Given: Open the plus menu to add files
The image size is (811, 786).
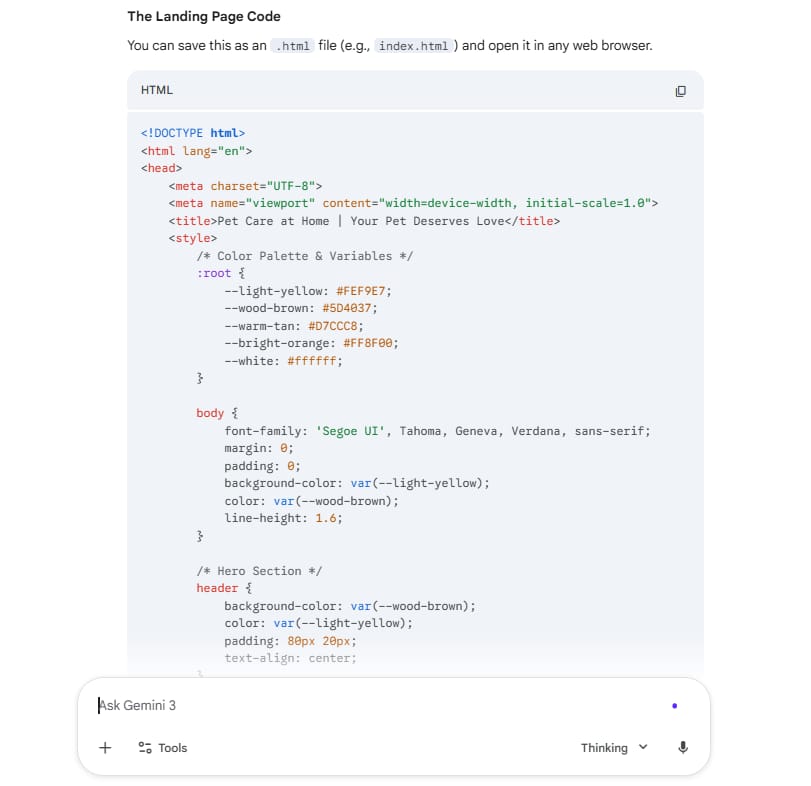Looking at the screenshot, I should 104,747.
